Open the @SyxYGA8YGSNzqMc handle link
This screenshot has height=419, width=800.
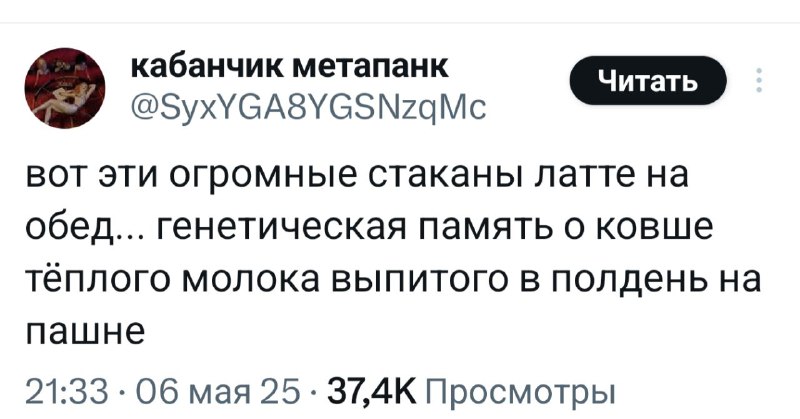pyautogui.click(x=309, y=108)
